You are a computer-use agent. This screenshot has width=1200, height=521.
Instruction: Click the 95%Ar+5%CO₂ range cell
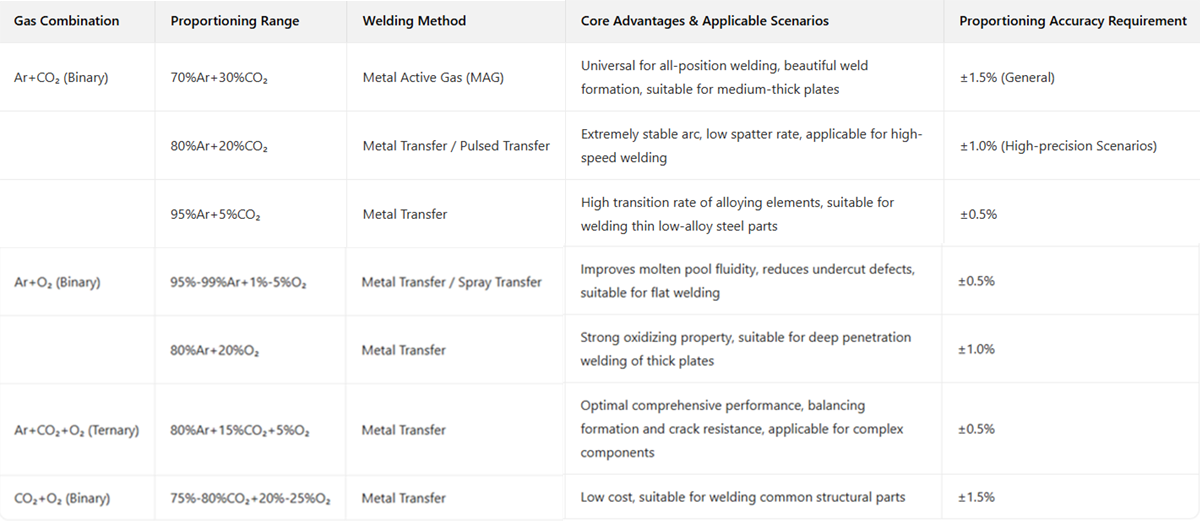click(x=216, y=214)
